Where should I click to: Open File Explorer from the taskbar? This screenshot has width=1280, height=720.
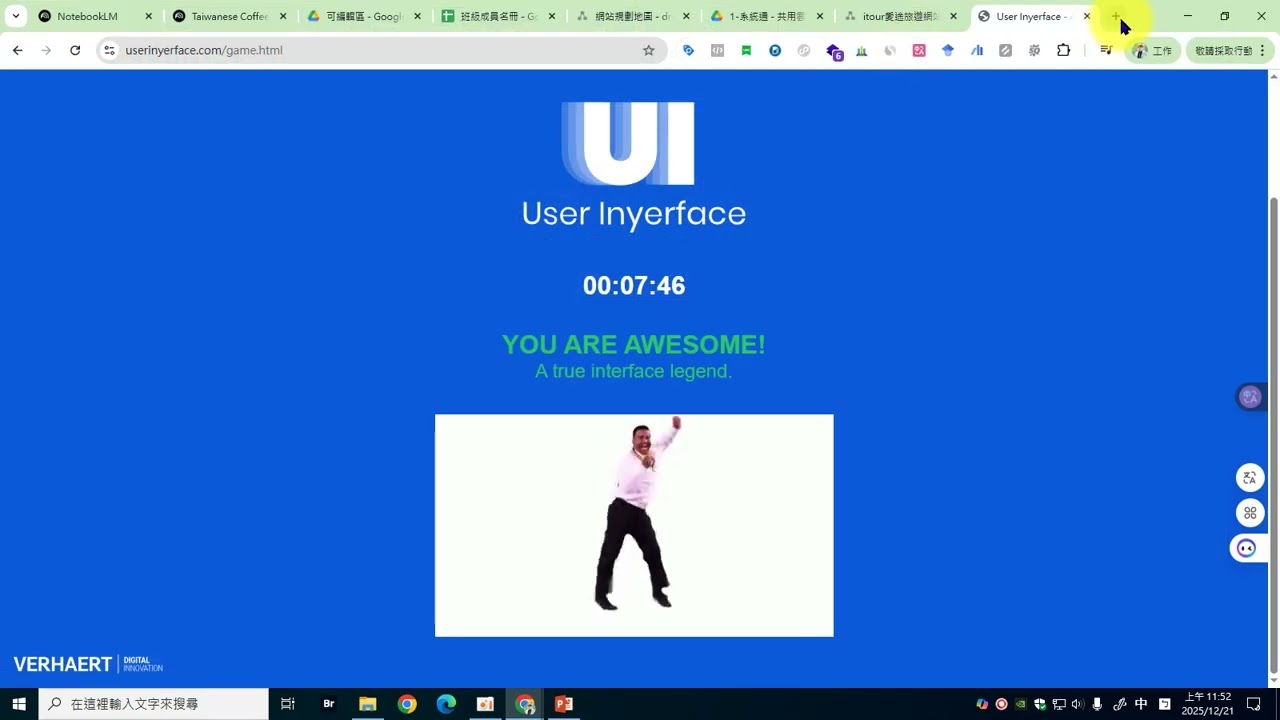click(367, 704)
